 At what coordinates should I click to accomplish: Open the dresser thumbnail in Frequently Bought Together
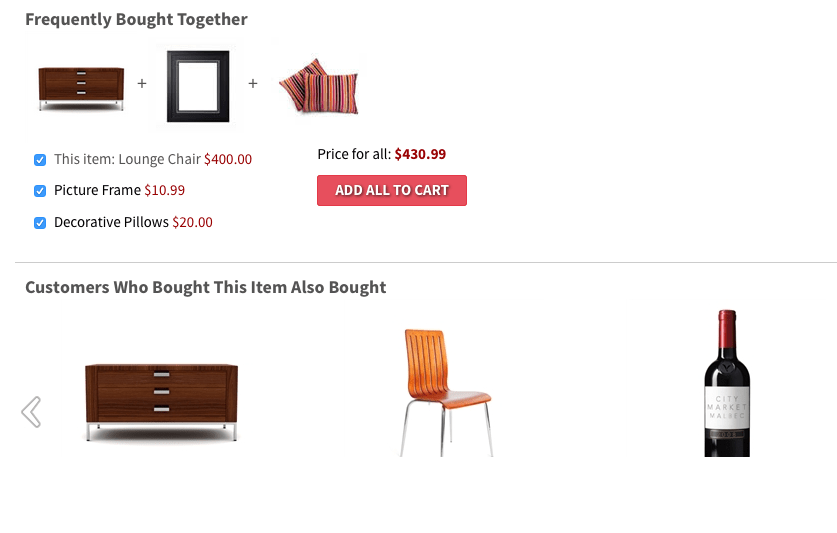tap(81, 88)
